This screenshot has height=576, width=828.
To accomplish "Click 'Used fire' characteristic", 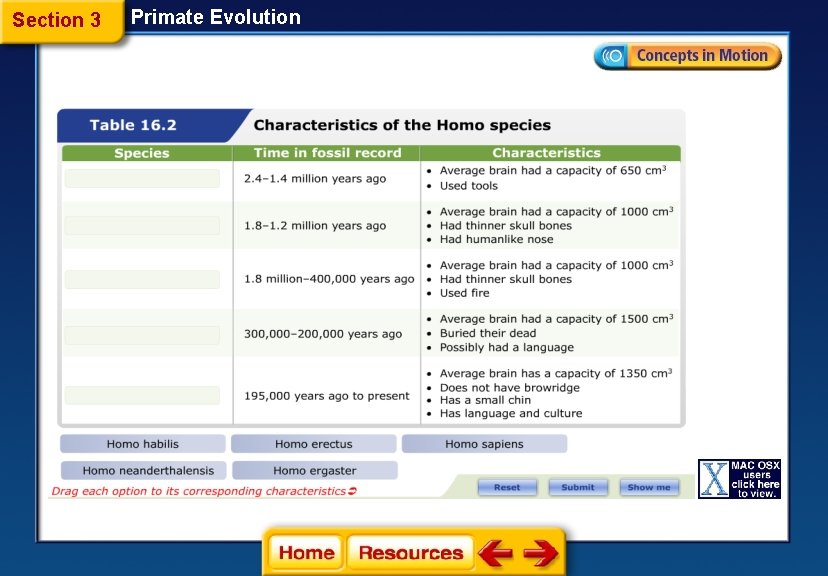I will 465,293.
